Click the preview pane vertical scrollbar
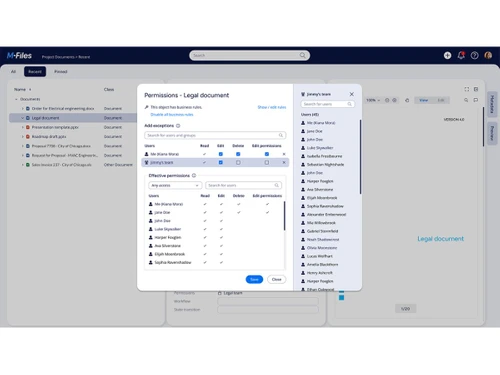This screenshot has height=375, width=500. (x=483, y=127)
